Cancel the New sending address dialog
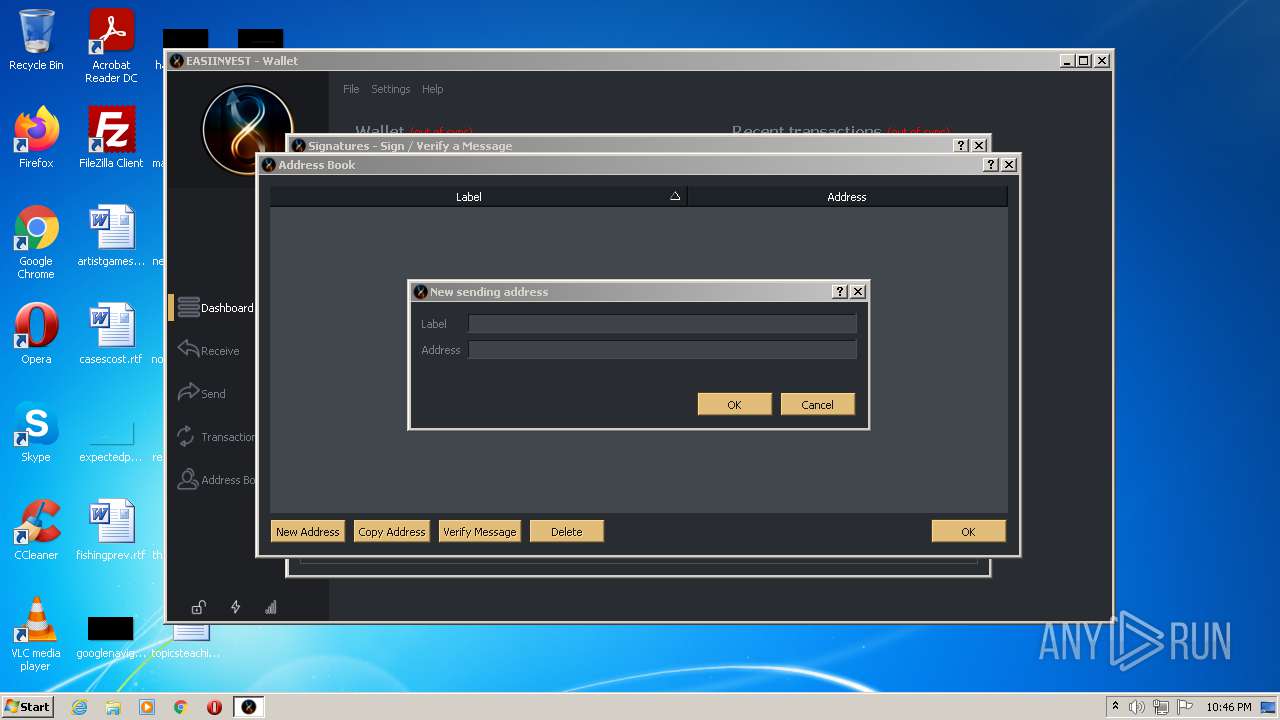 click(817, 404)
